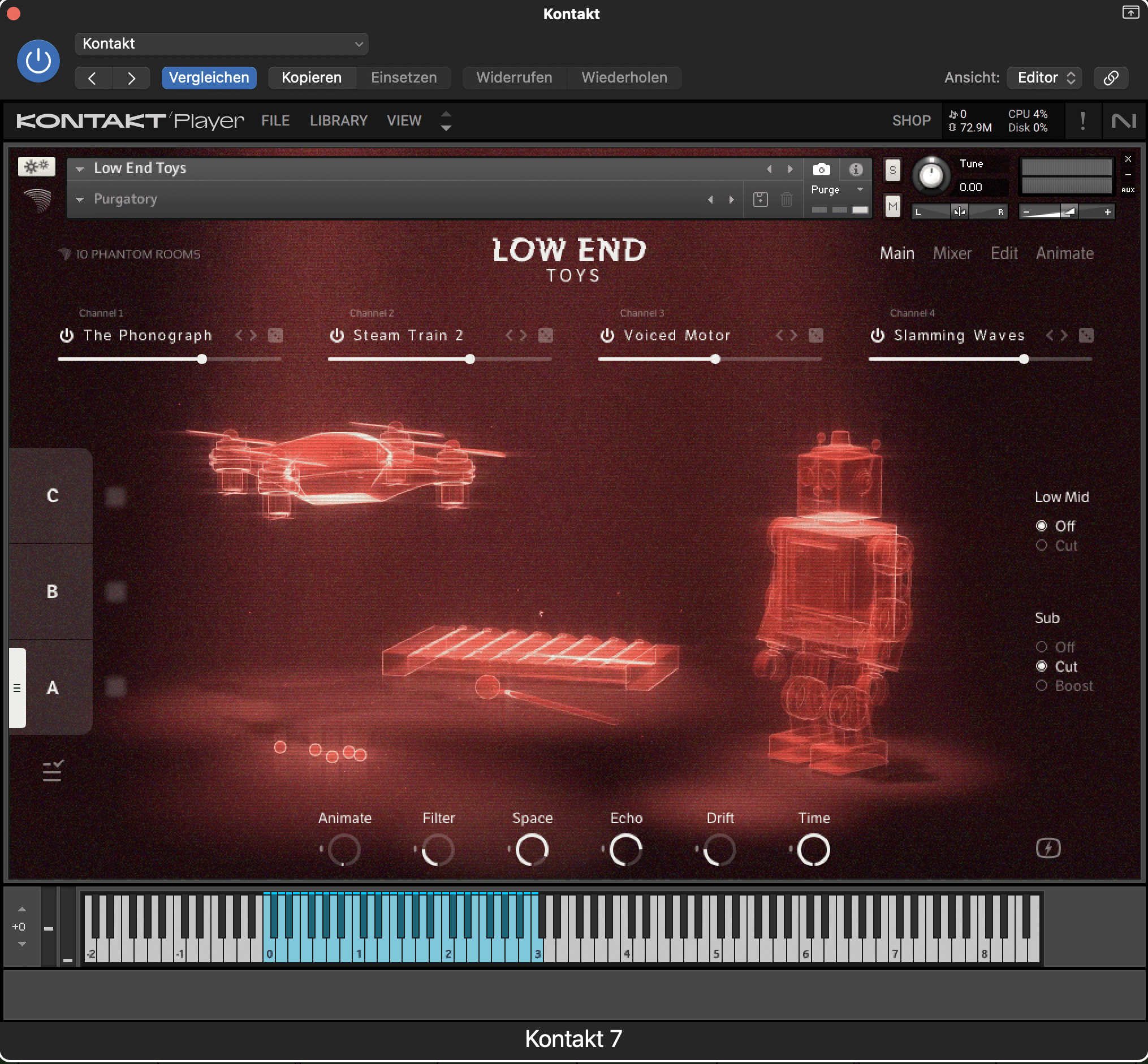The width and height of the screenshot is (1148, 1064).
Task: Switch to the Main tab
Action: coord(897,253)
